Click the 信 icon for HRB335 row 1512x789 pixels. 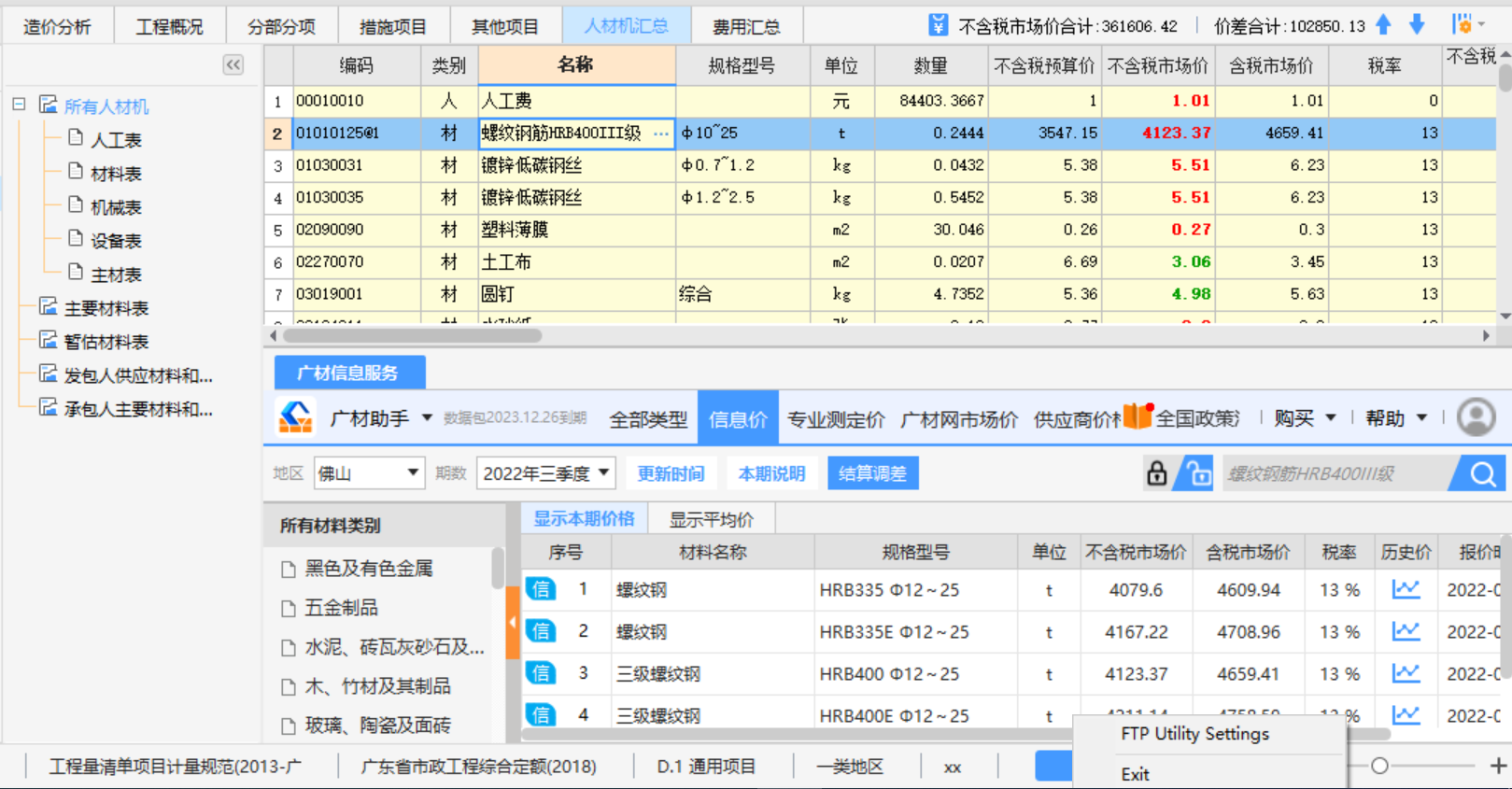click(x=541, y=589)
